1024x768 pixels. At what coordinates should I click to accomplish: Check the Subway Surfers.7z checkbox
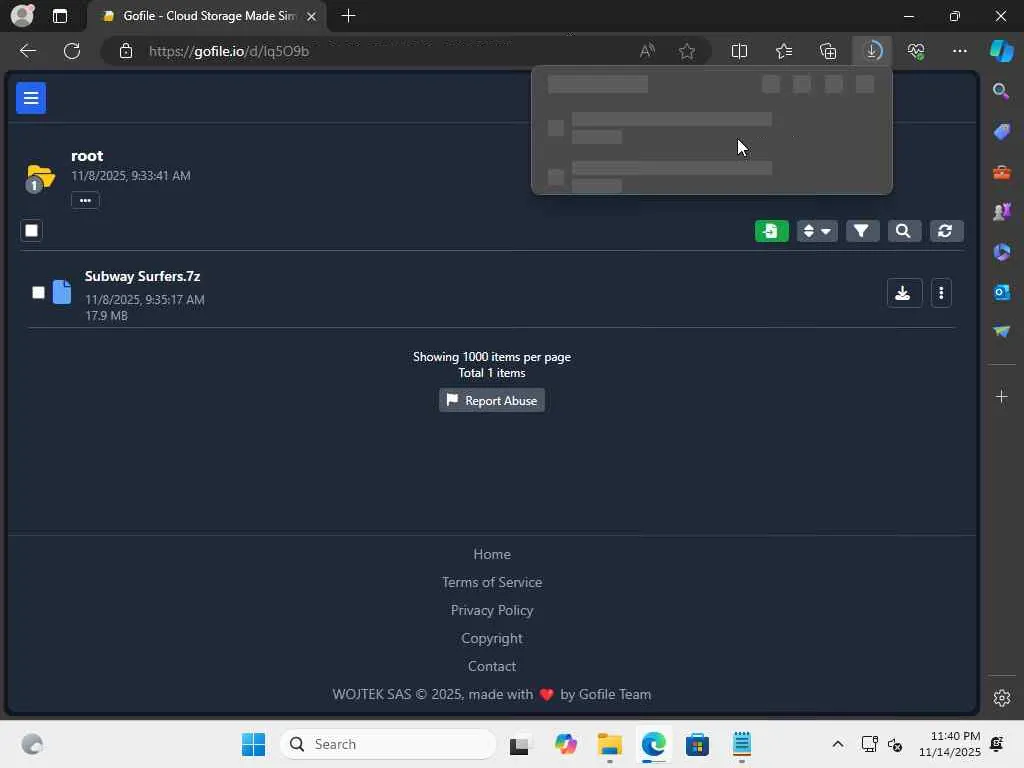click(x=39, y=293)
